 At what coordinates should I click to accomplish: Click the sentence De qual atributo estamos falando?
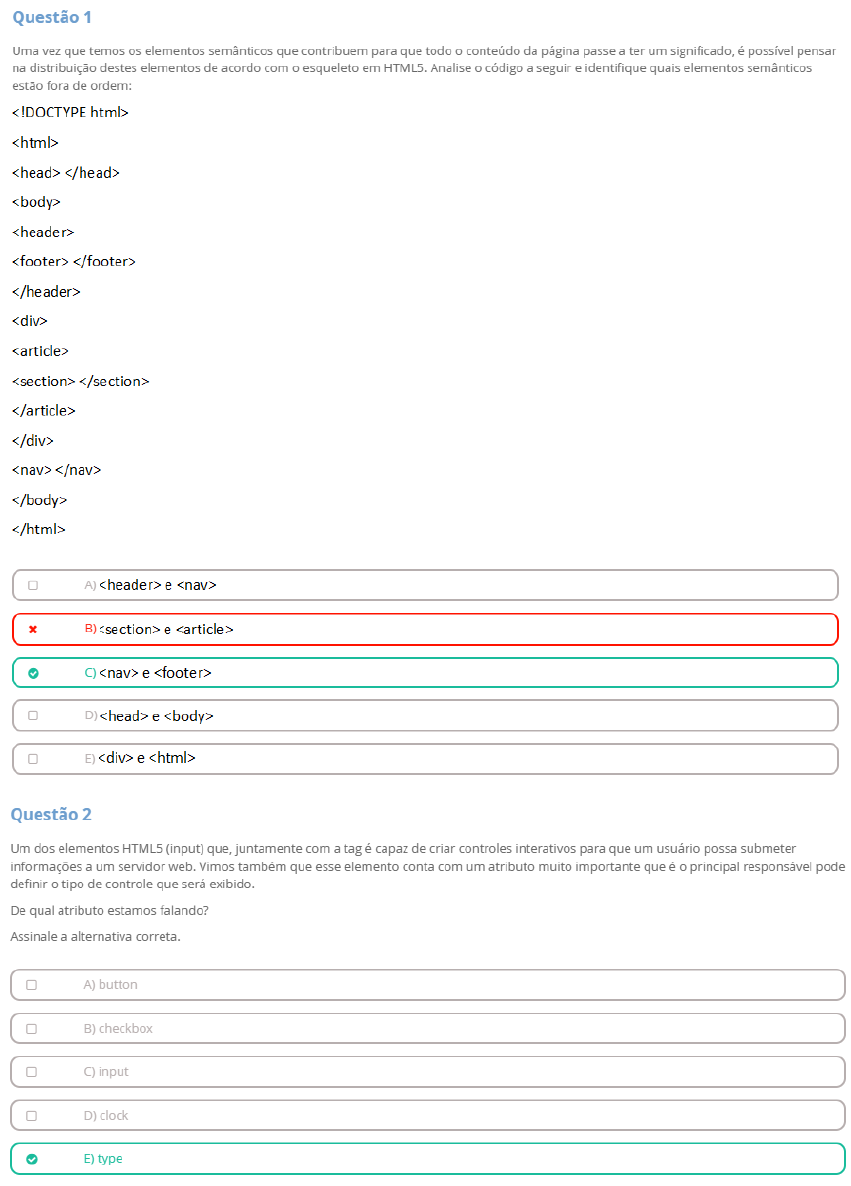click(109, 911)
